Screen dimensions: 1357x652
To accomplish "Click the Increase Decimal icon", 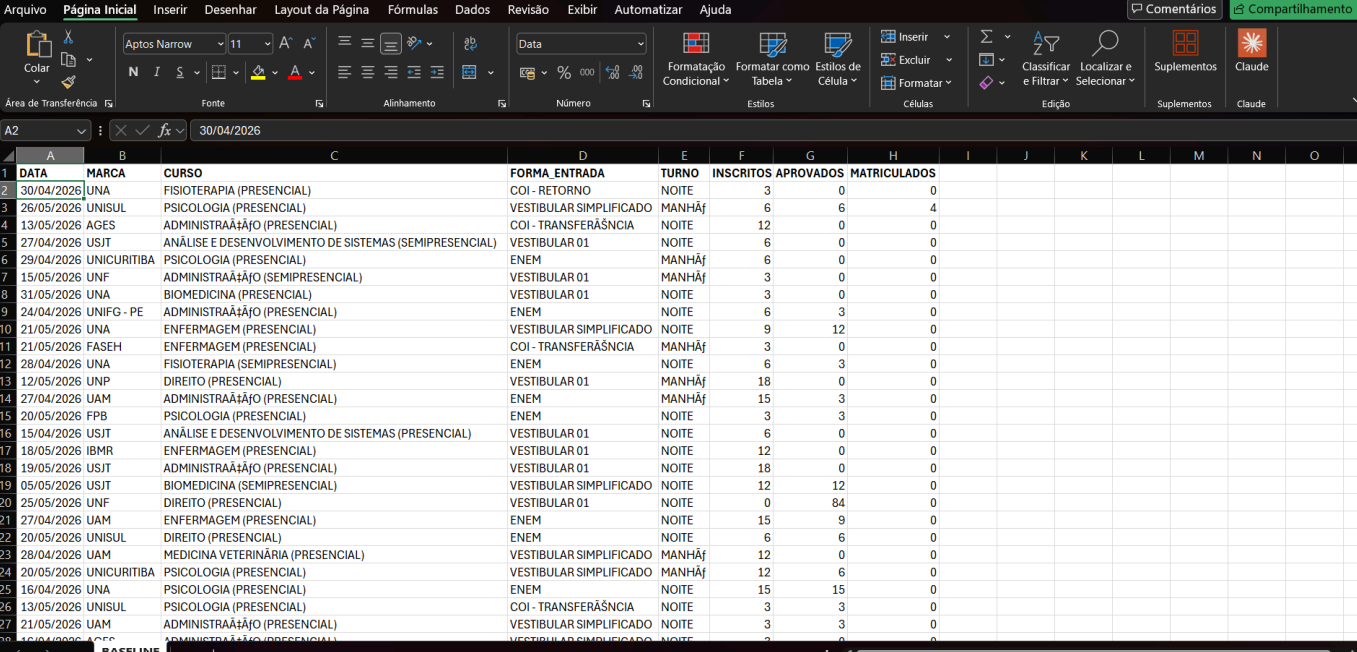I will pos(612,72).
